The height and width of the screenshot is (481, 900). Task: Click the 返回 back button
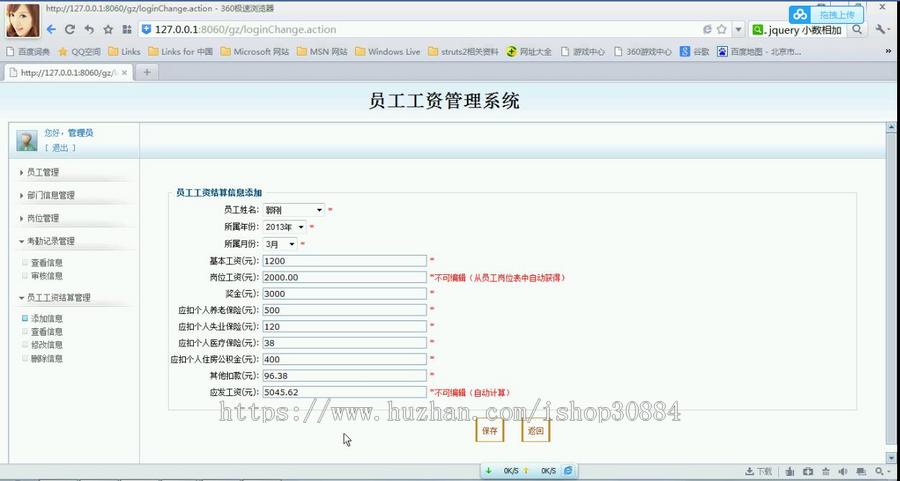pos(536,430)
